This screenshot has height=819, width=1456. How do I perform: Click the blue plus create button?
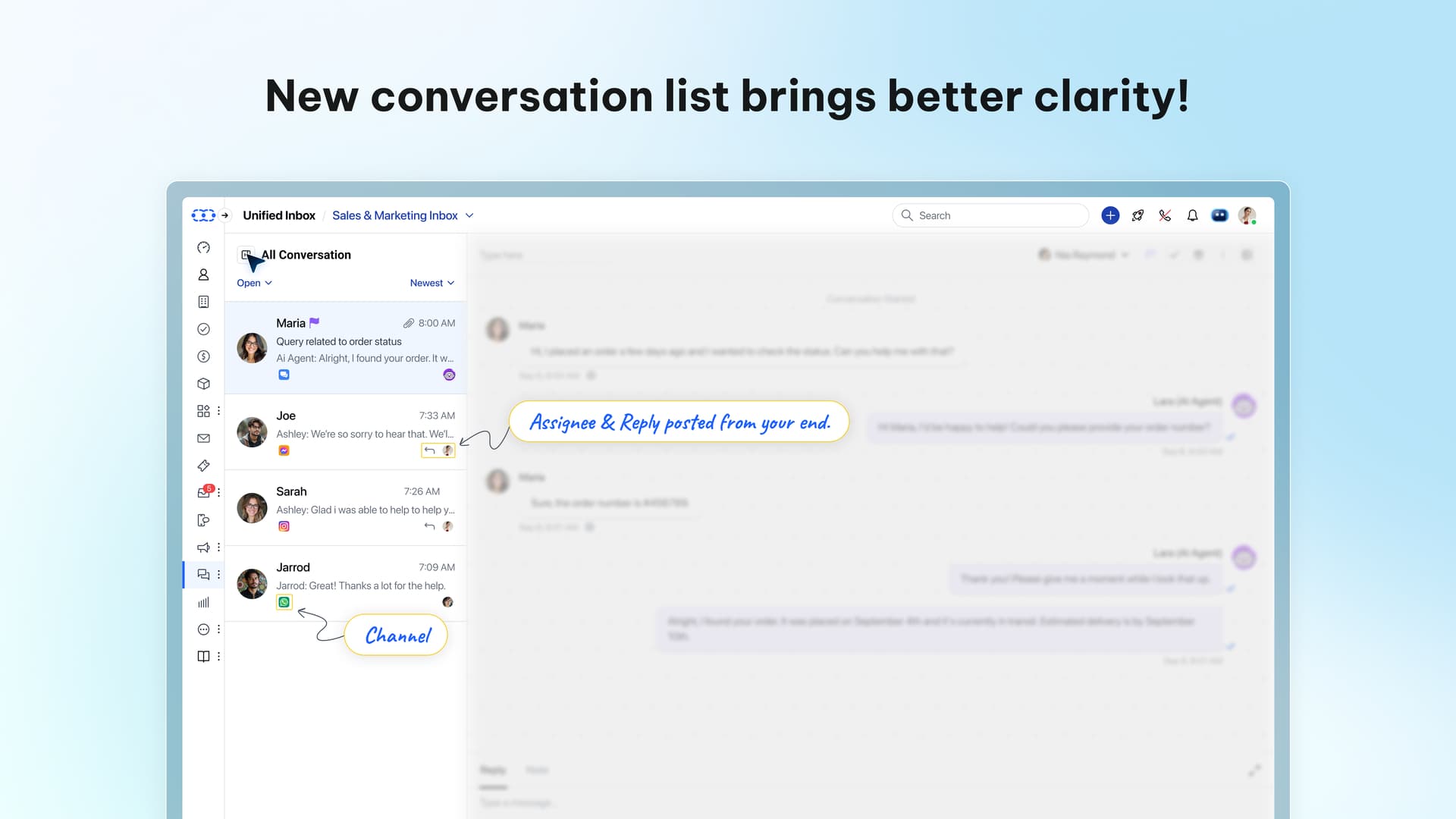pos(1110,215)
